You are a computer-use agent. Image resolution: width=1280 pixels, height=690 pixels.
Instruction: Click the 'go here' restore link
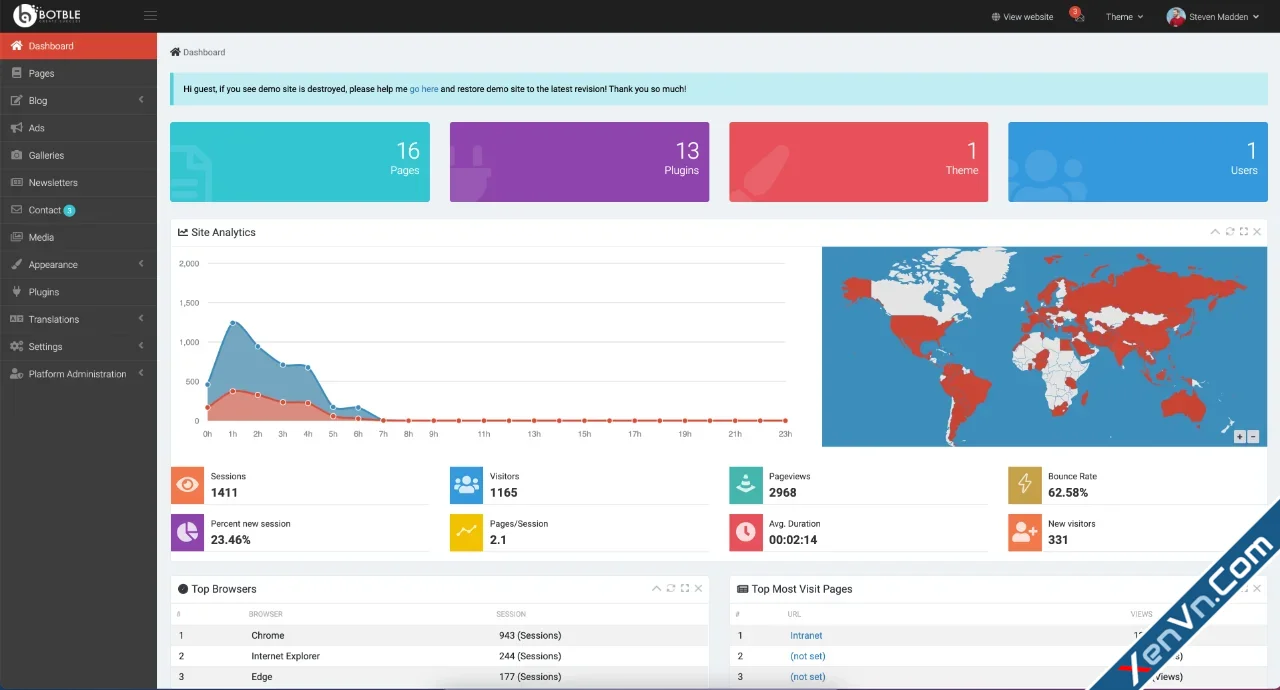pyautogui.click(x=423, y=88)
